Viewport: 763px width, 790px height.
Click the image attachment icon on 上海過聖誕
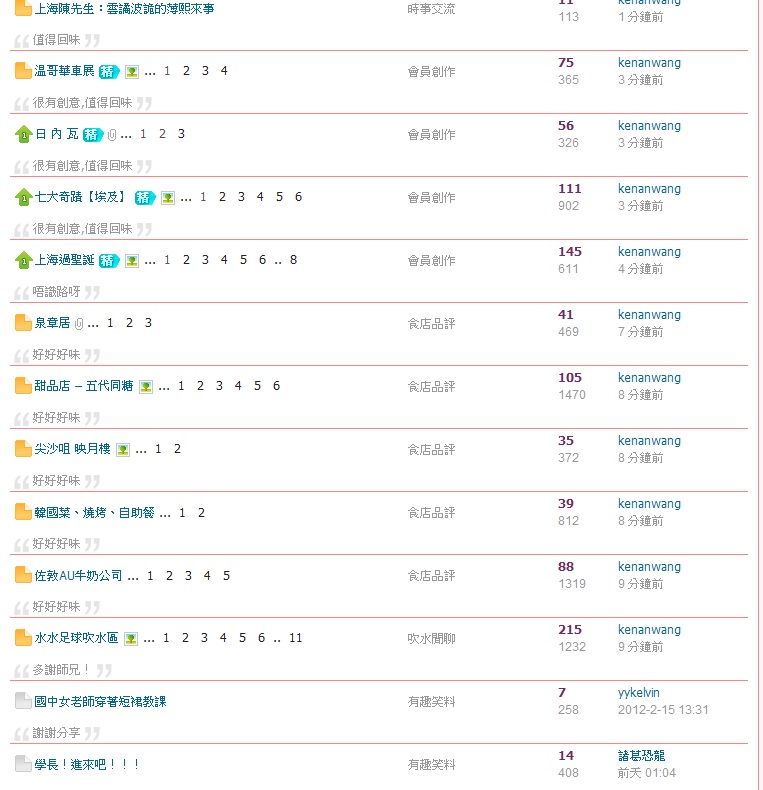coord(132,260)
